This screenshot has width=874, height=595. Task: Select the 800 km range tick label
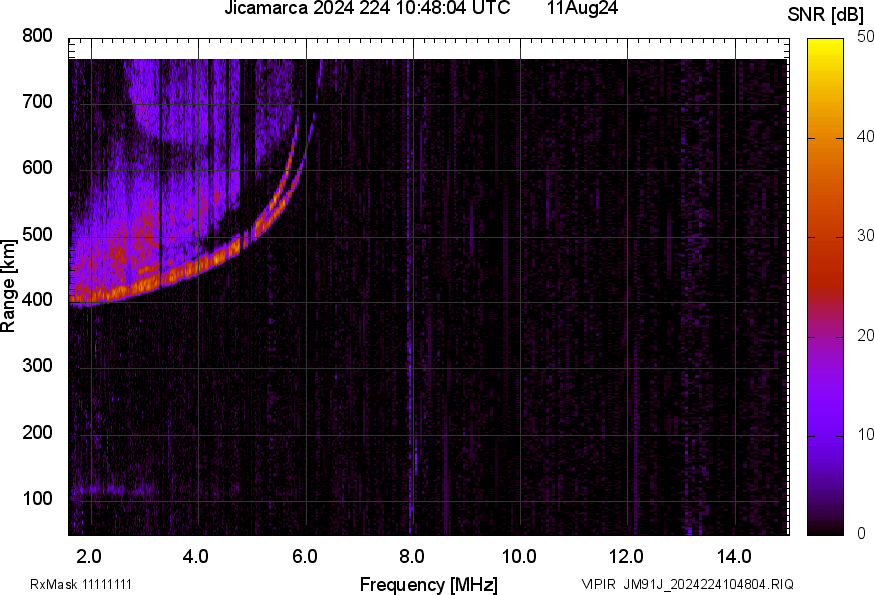[x=36, y=36]
